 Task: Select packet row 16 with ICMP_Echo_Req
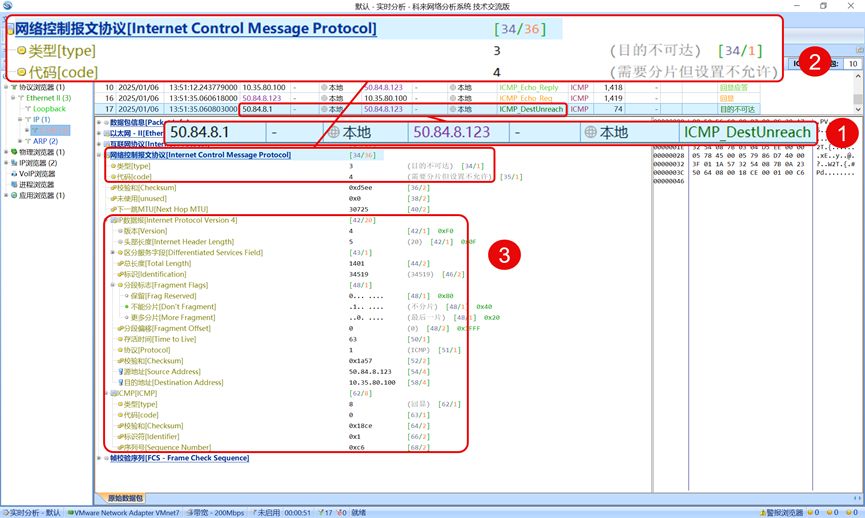pyautogui.click(x=427, y=98)
